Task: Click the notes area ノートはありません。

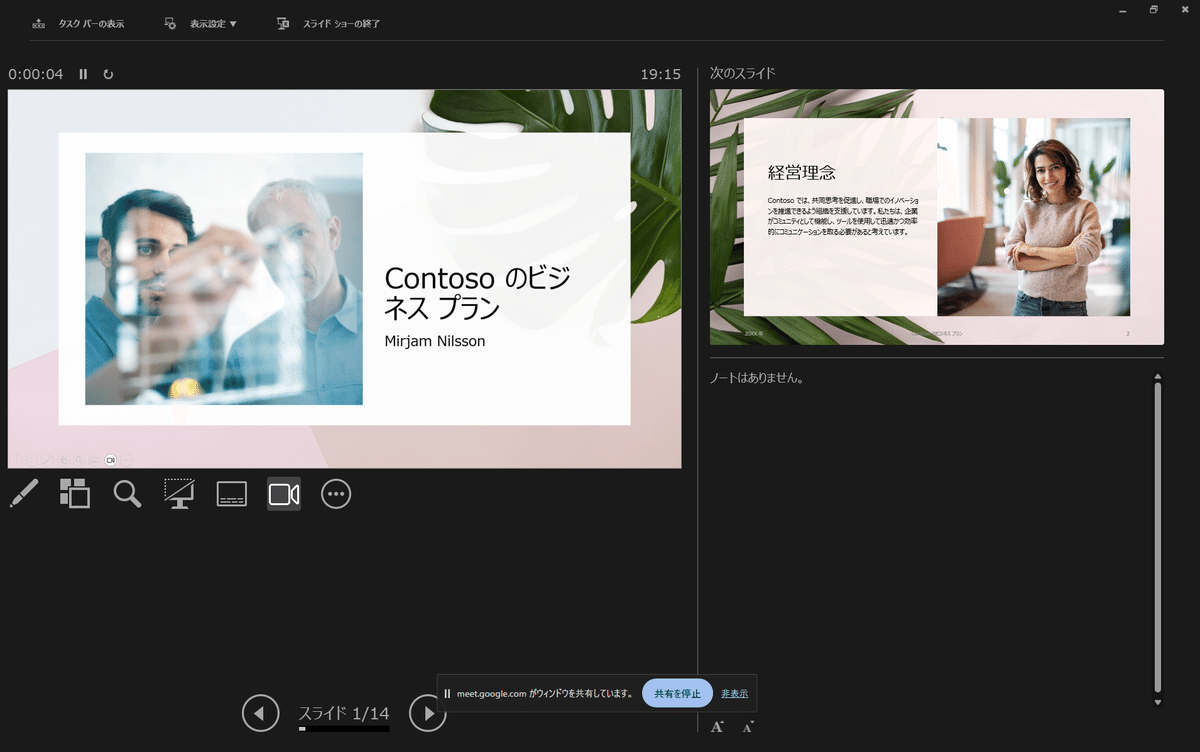Action: 757,379
